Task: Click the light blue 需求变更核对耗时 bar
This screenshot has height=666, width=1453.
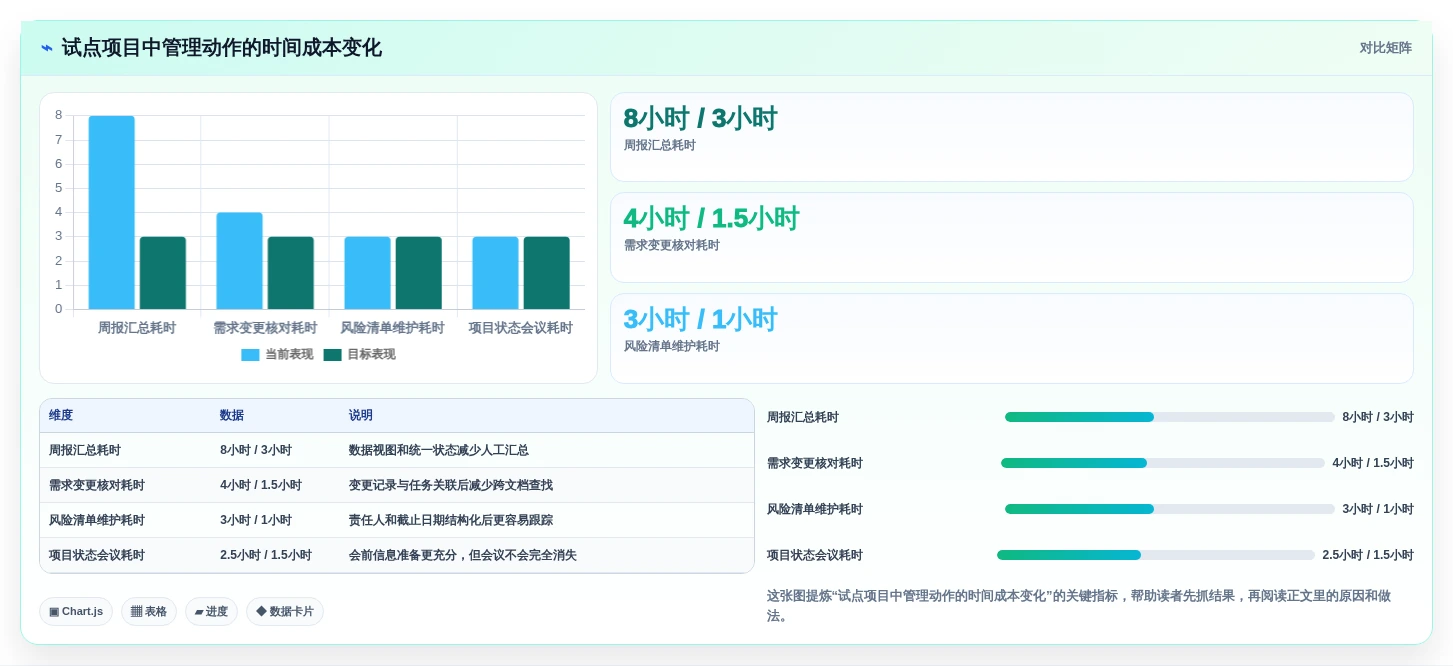Action: [x=239, y=261]
